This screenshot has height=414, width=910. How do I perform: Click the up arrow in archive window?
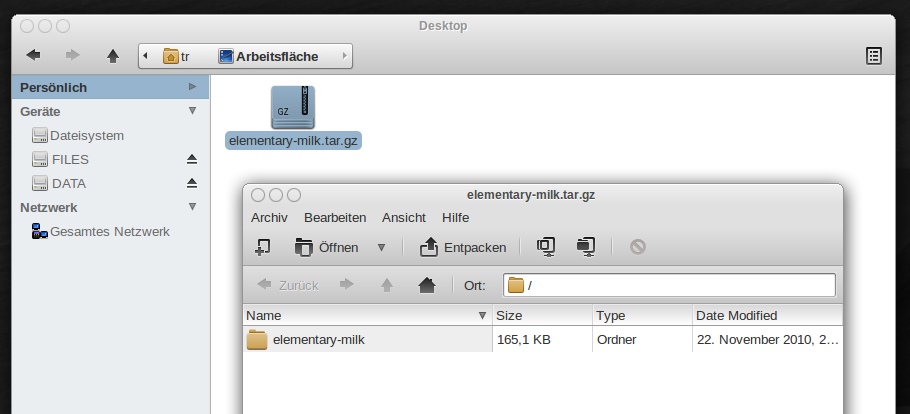click(387, 285)
